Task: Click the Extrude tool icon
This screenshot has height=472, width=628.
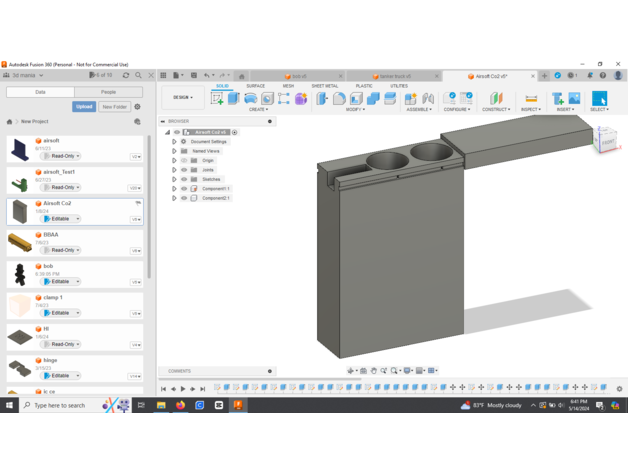Action: [234, 98]
